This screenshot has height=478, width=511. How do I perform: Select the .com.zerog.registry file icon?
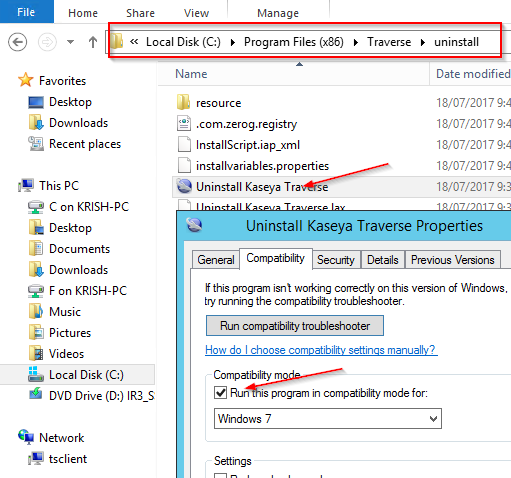pyautogui.click(x=184, y=123)
